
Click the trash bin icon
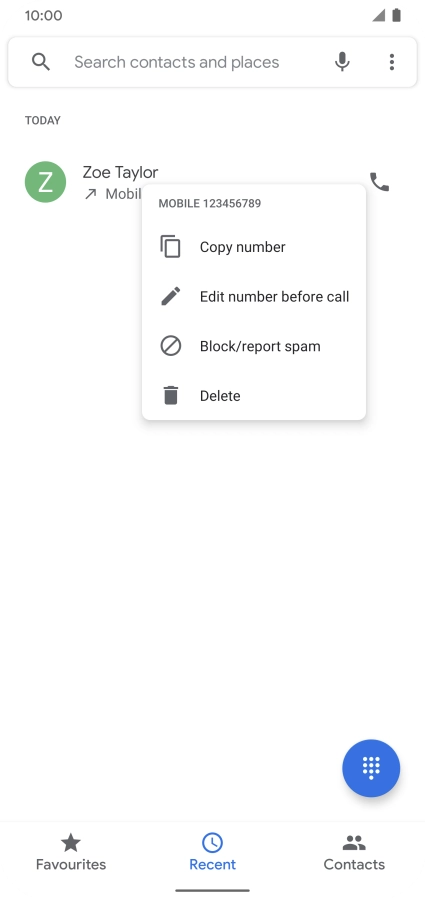(x=170, y=396)
